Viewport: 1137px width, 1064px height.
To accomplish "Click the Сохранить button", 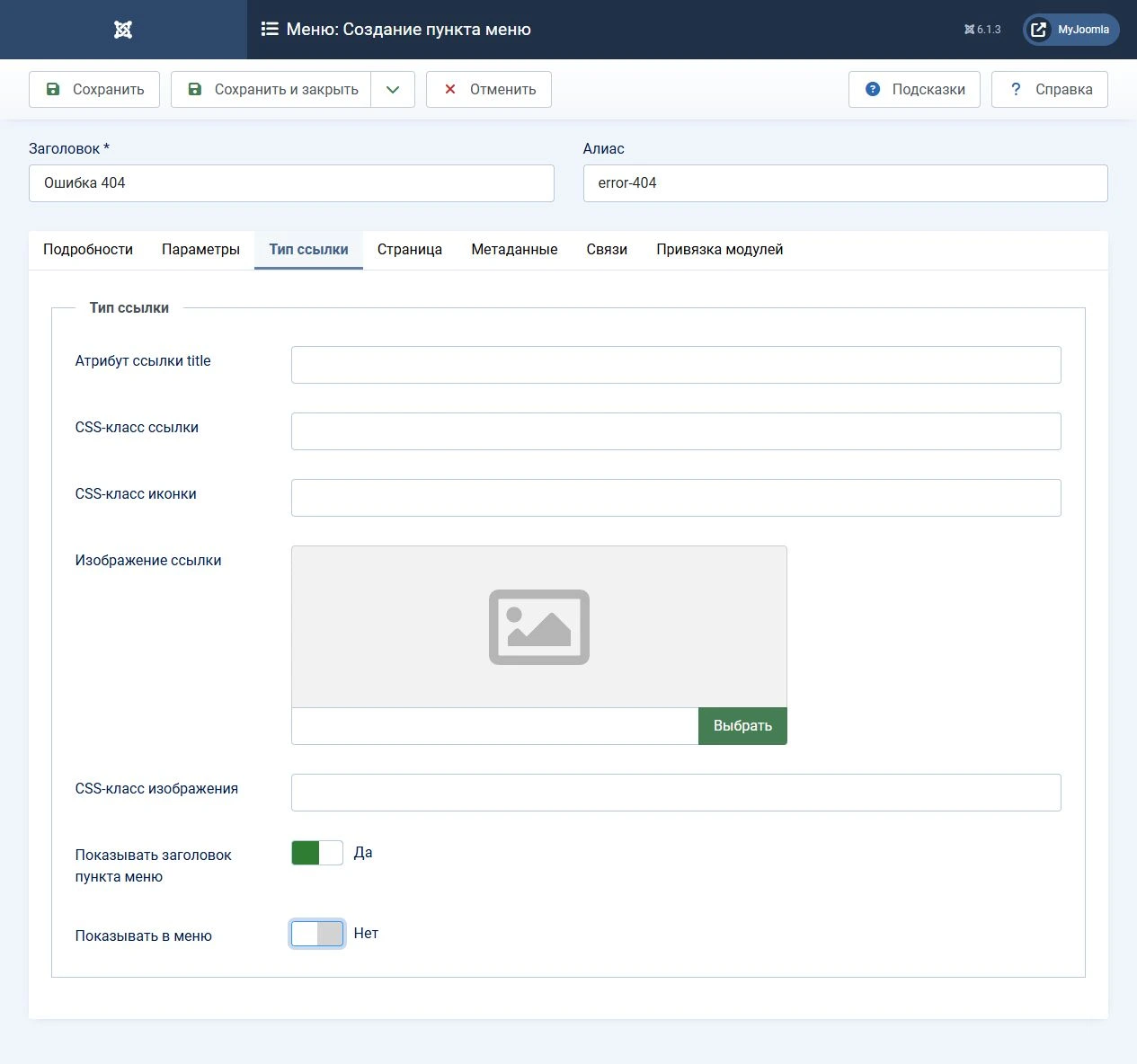I will 94,90.
